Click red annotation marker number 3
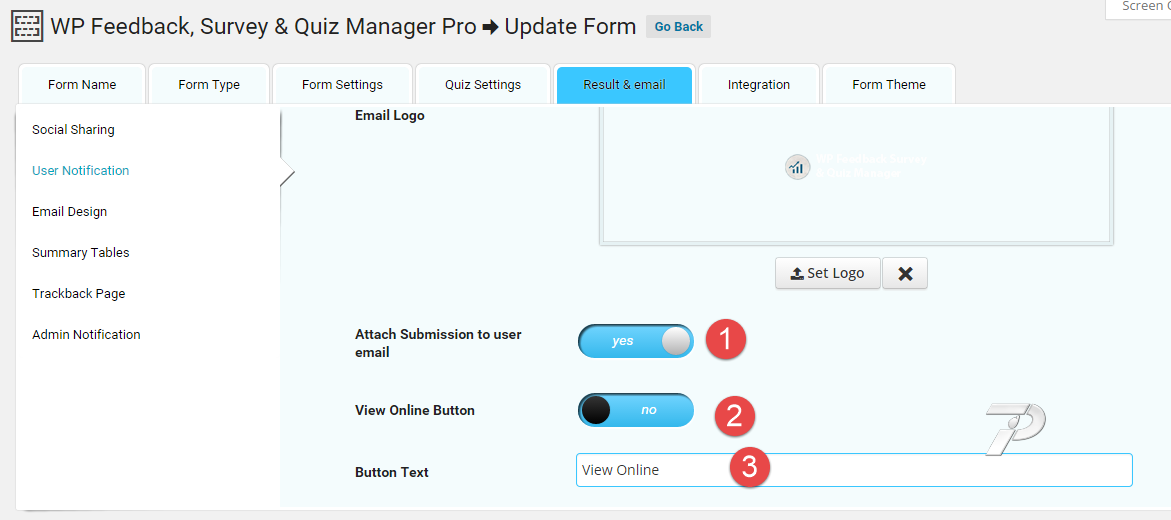1171x520 pixels. pyautogui.click(x=750, y=467)
